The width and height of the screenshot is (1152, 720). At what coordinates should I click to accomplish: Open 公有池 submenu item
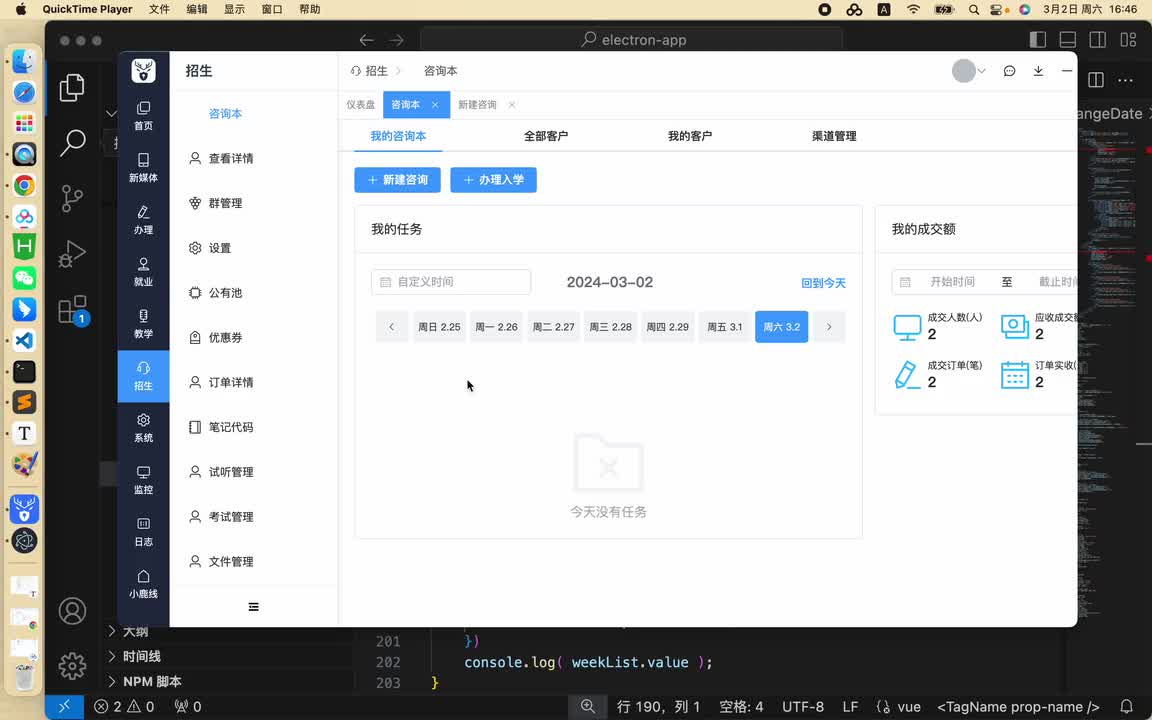253,293
